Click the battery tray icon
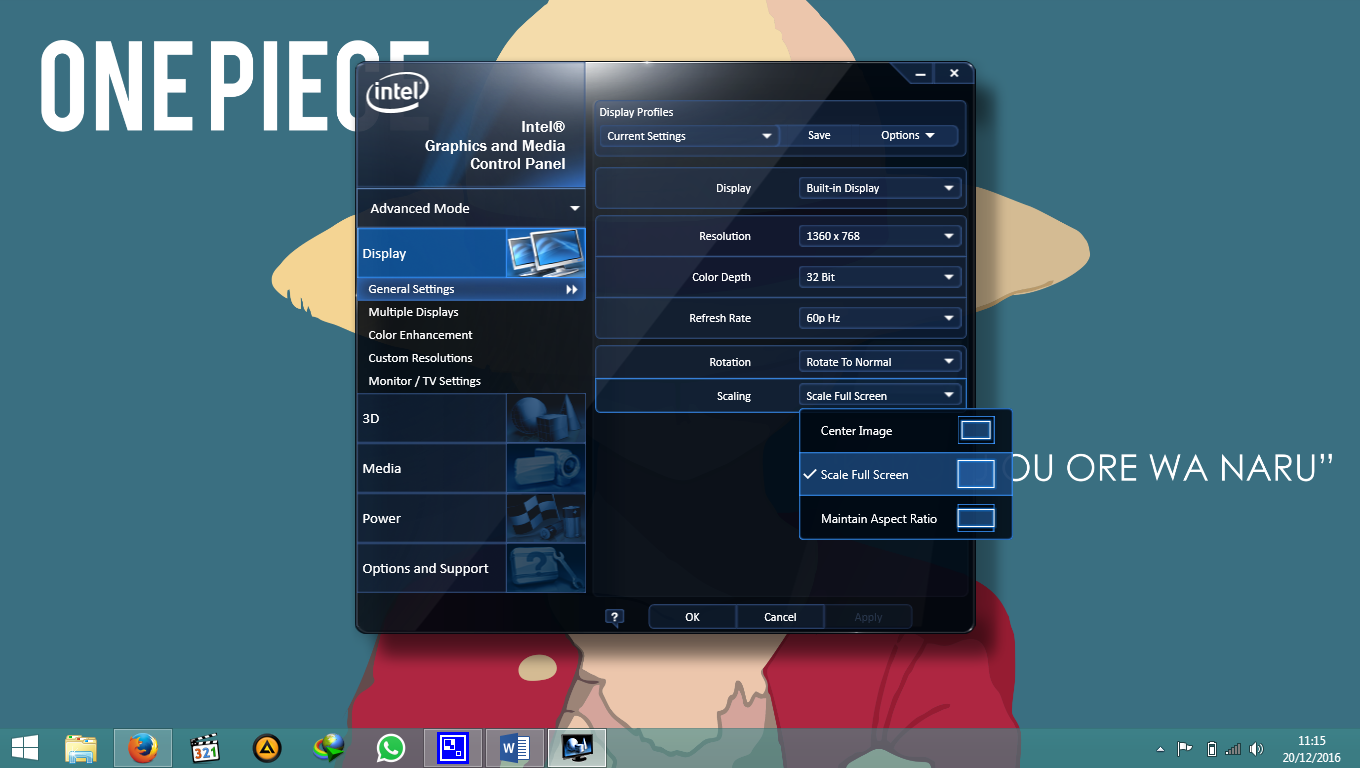 point(1212,748)
